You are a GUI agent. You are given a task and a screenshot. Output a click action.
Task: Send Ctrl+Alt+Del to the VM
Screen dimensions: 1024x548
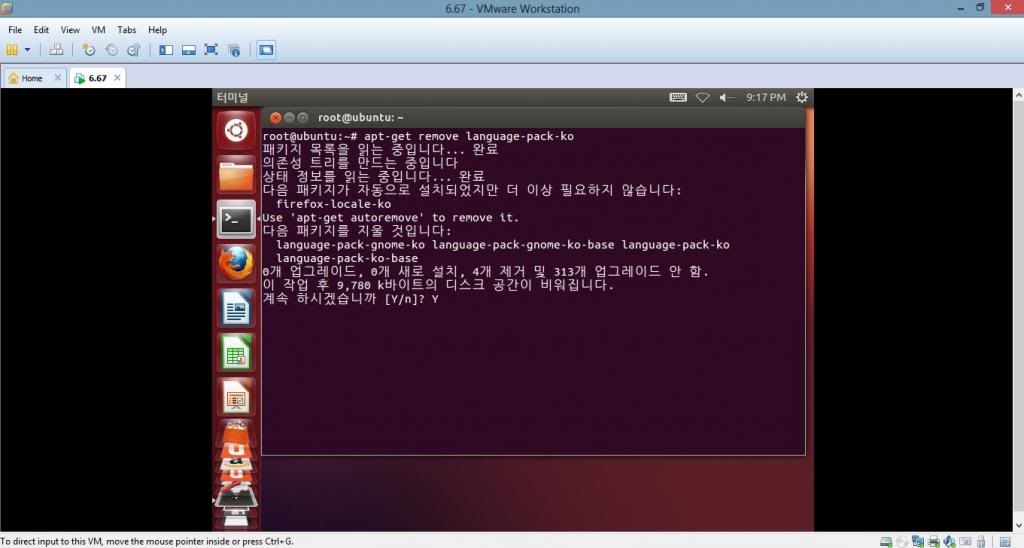[56, 50]
